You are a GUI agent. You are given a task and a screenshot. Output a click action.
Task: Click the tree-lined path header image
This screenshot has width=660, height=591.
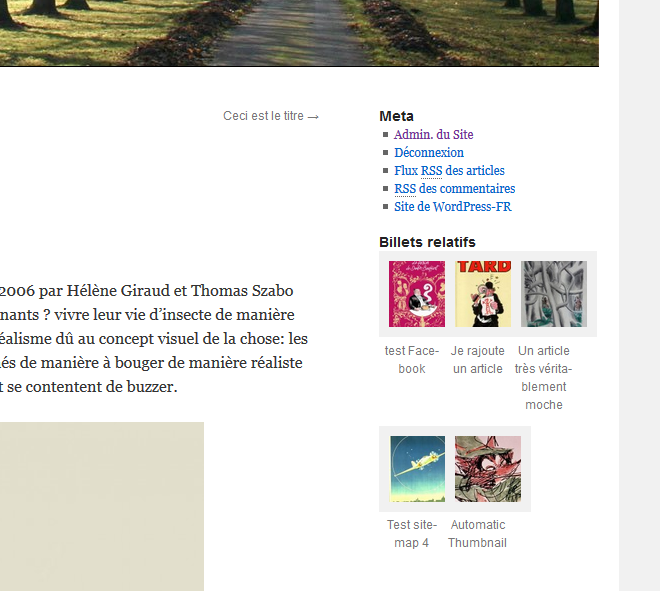(x=299, y=33)
